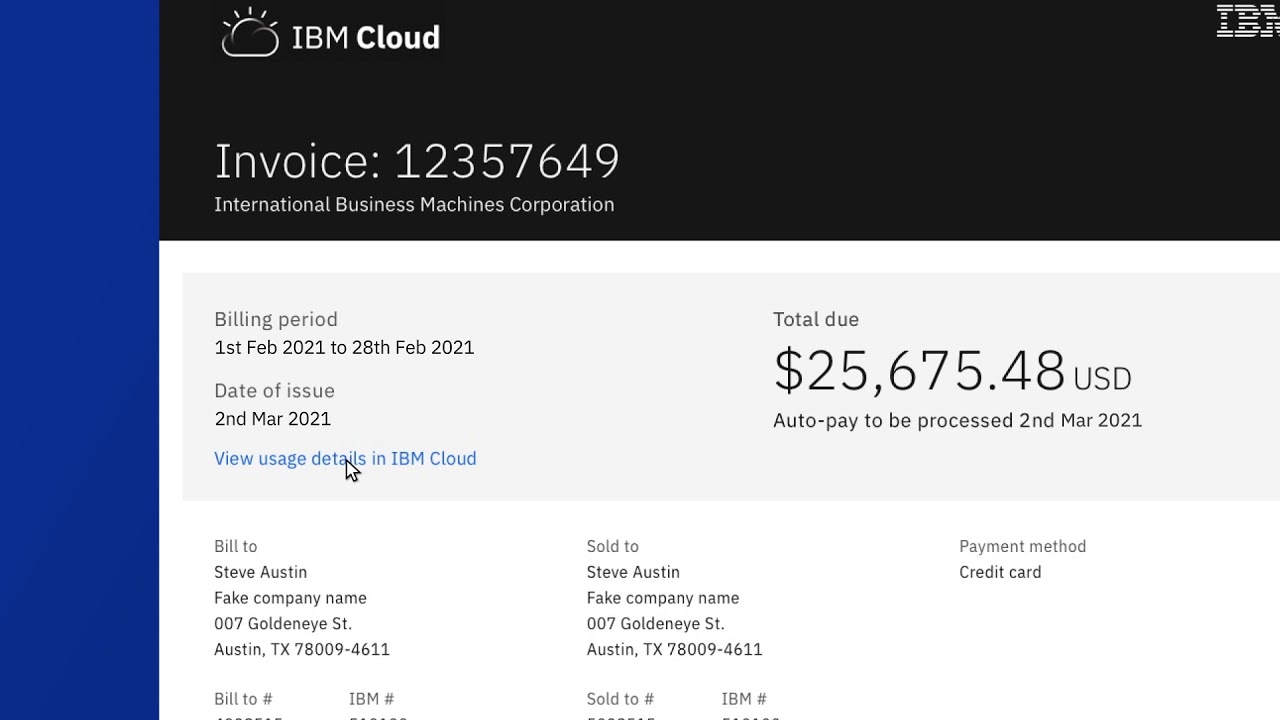Image resolution: width=1280 pixels, height=720 pixels.
Task: Select Austin, TX 78009-4611 under Bill to
Action: [302, 649]
